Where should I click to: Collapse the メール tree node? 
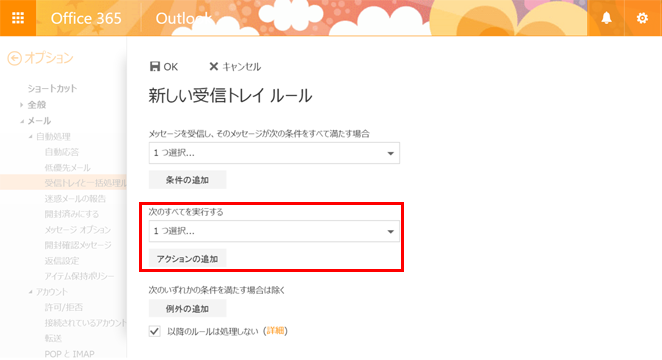tap(22, 121)
